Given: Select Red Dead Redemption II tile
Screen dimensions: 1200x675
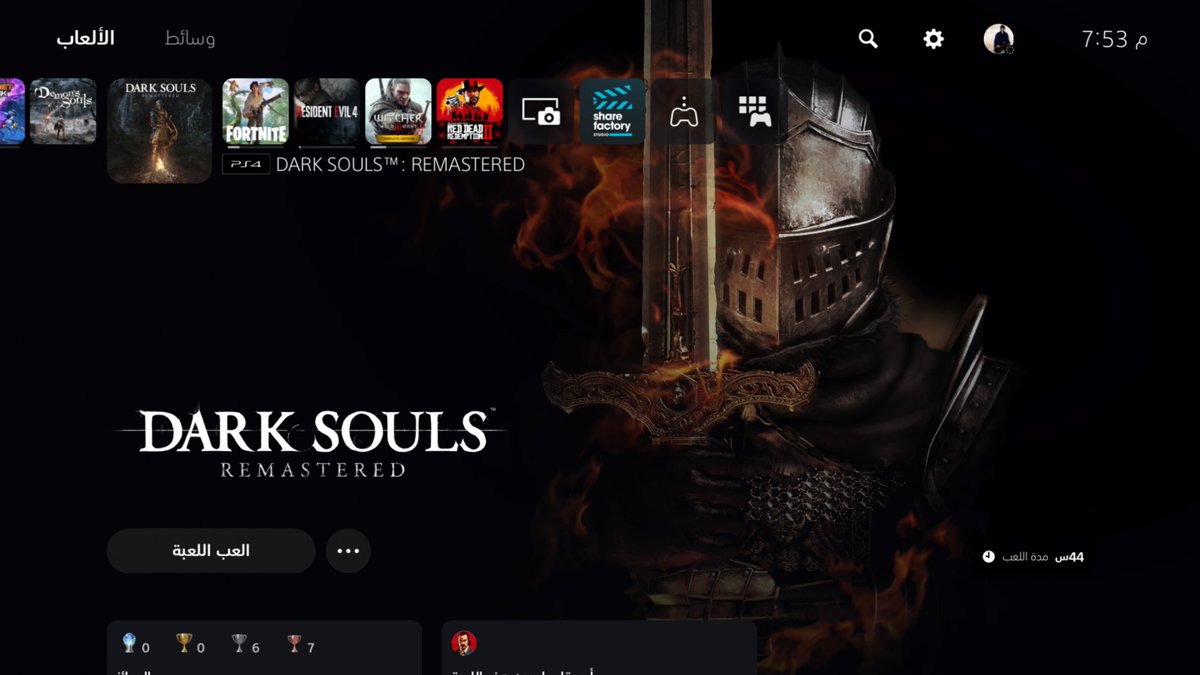Looking at the screenshot, I should tap(470, 111).
